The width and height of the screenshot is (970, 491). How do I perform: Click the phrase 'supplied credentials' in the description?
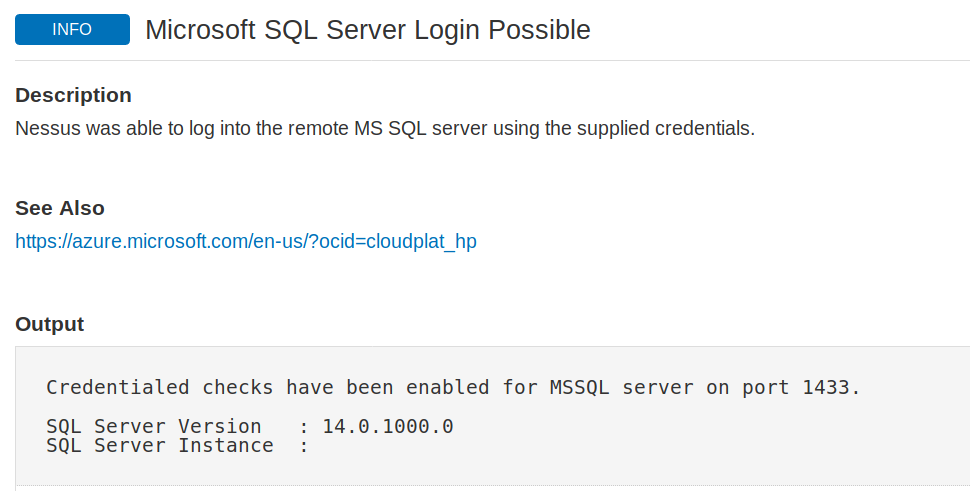[x=665, y=129]
